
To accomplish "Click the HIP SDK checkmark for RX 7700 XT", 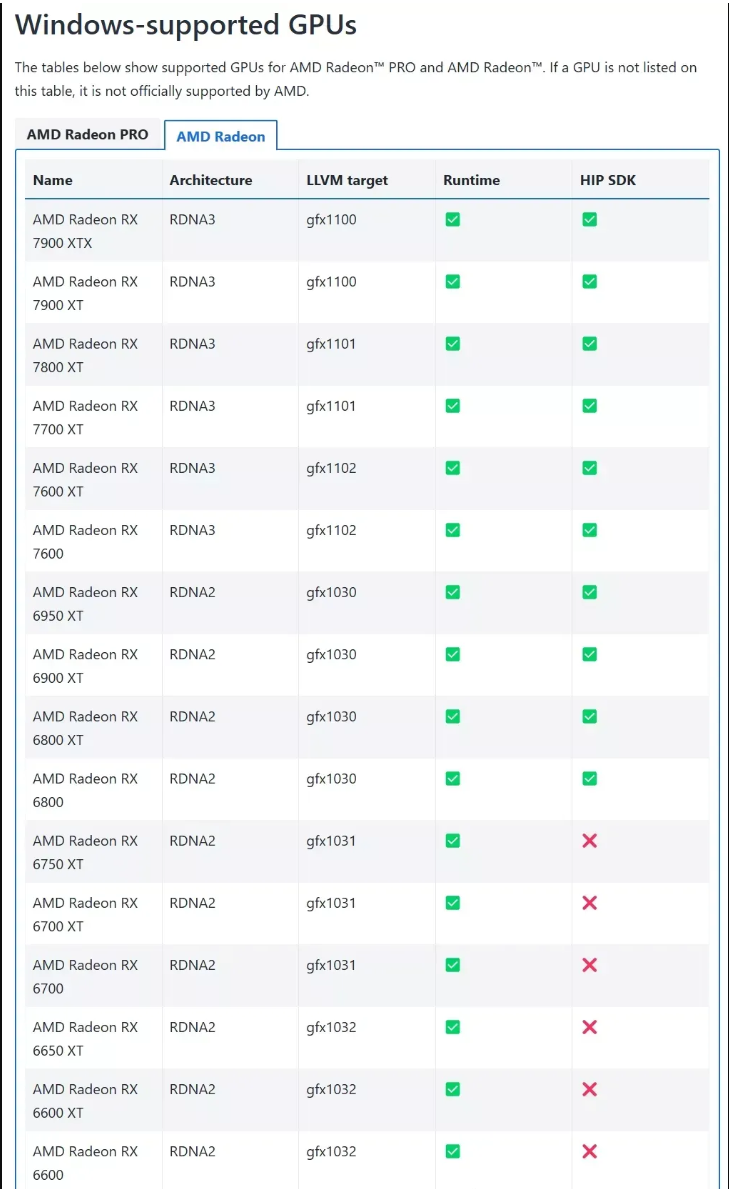I will click(589, 406).
